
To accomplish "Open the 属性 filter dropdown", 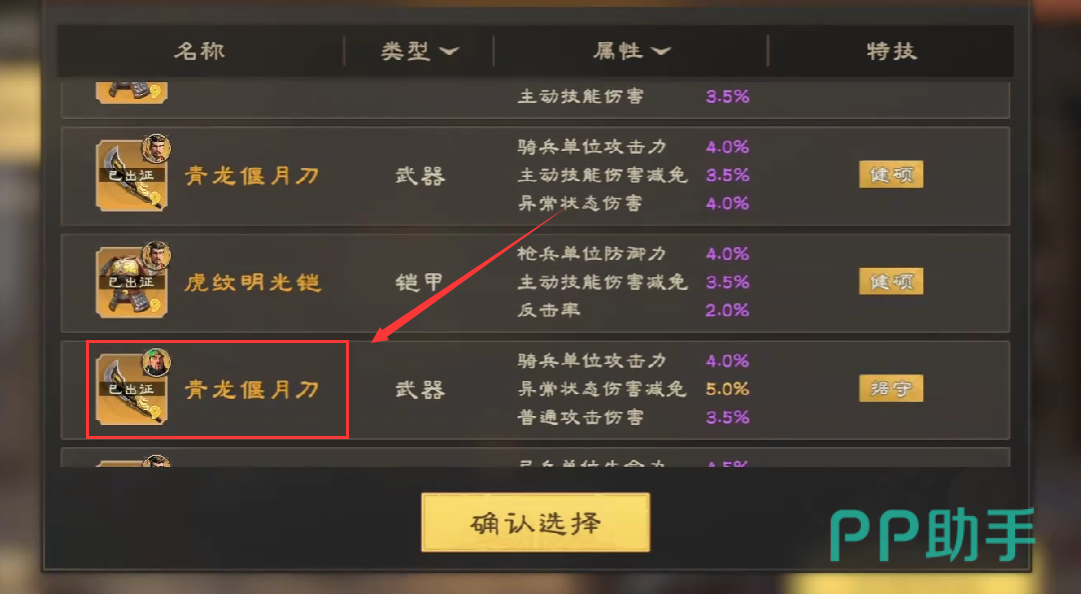I will (632, 51).
